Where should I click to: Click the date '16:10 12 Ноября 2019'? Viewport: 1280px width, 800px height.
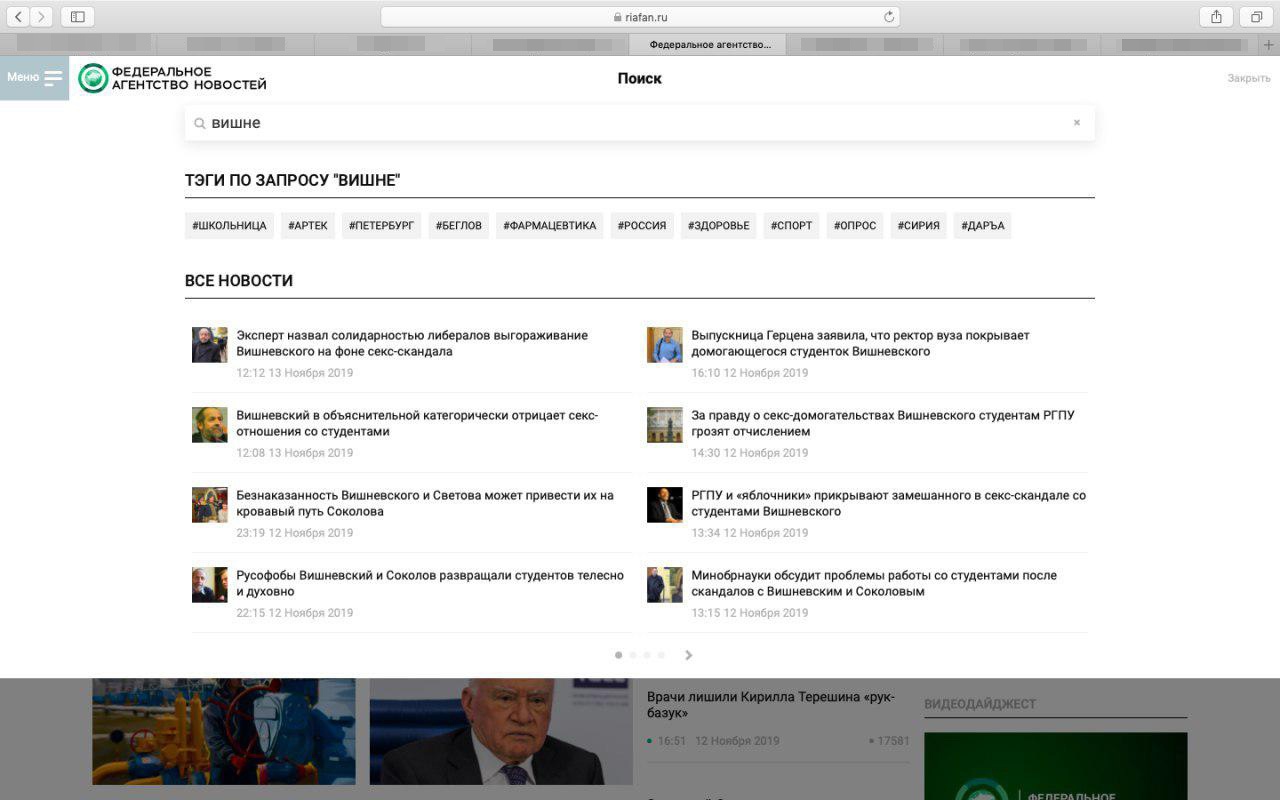click(750, 373)
